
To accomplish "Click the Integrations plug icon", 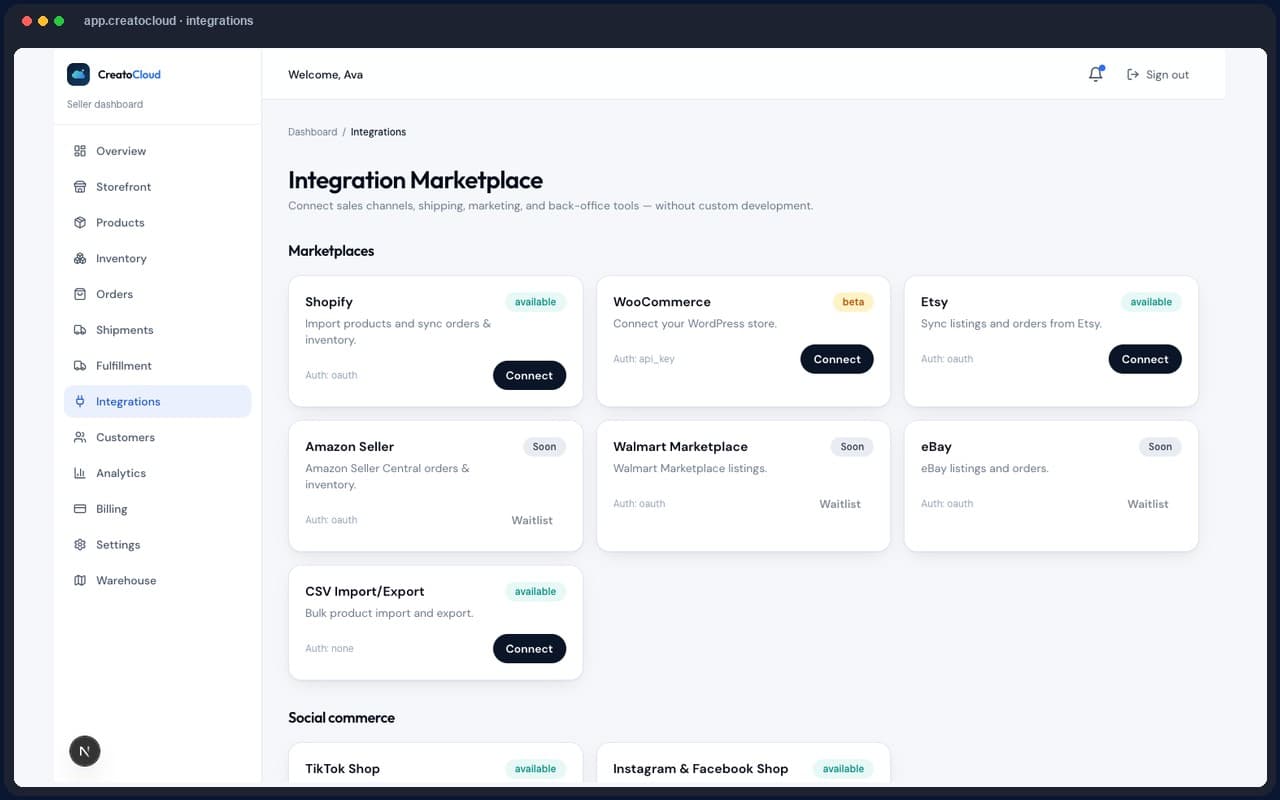I will (x=80, y=401).
